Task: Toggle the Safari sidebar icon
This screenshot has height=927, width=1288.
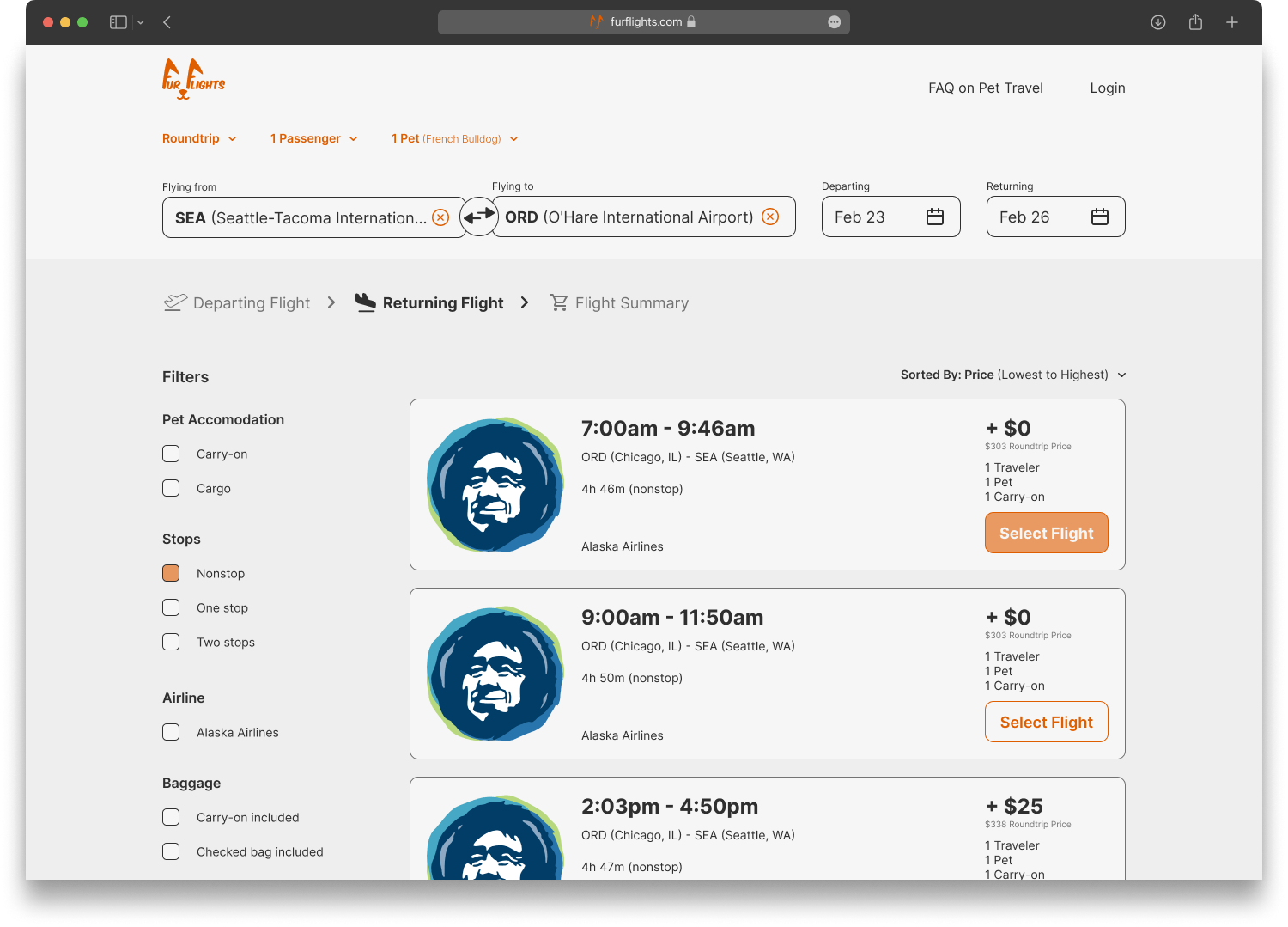Action: click(x=118, y=22)
